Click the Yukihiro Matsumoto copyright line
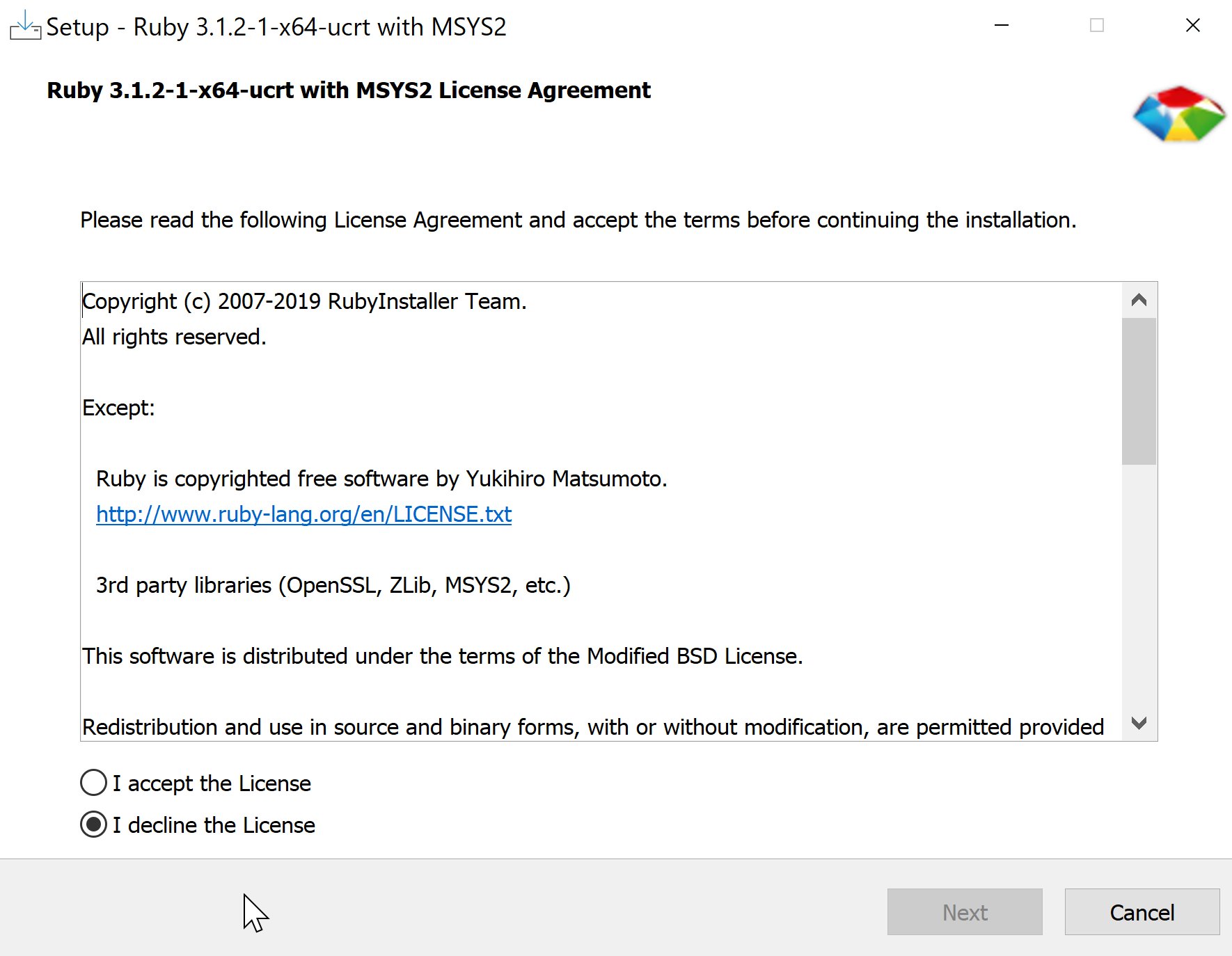 pos(381,479)
